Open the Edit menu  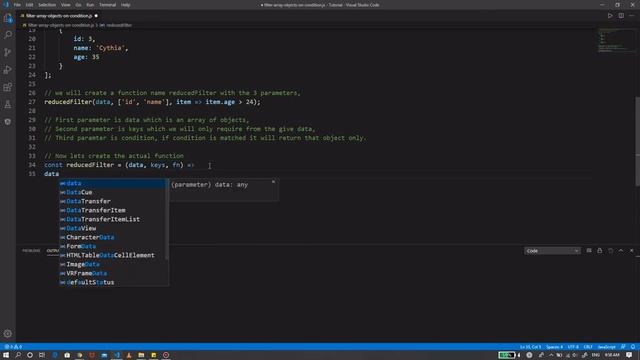pyautogui.click(x=29, y=5)
